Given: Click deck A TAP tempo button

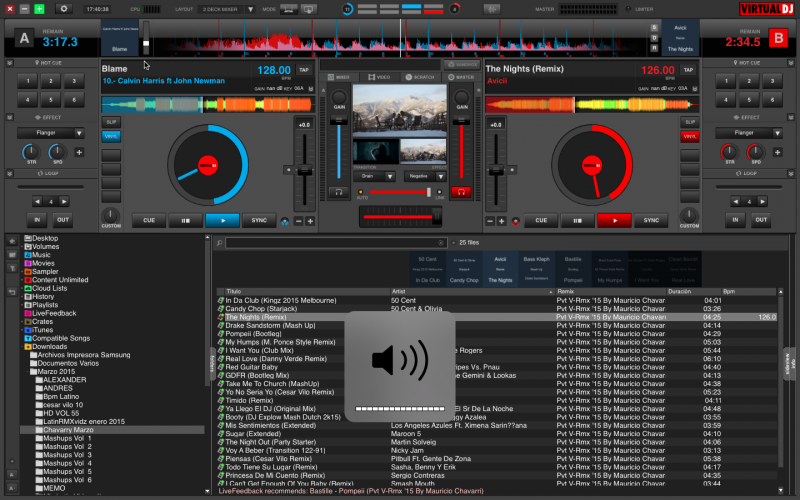Looking at the screenshot, I should click(x=304, y=70).
